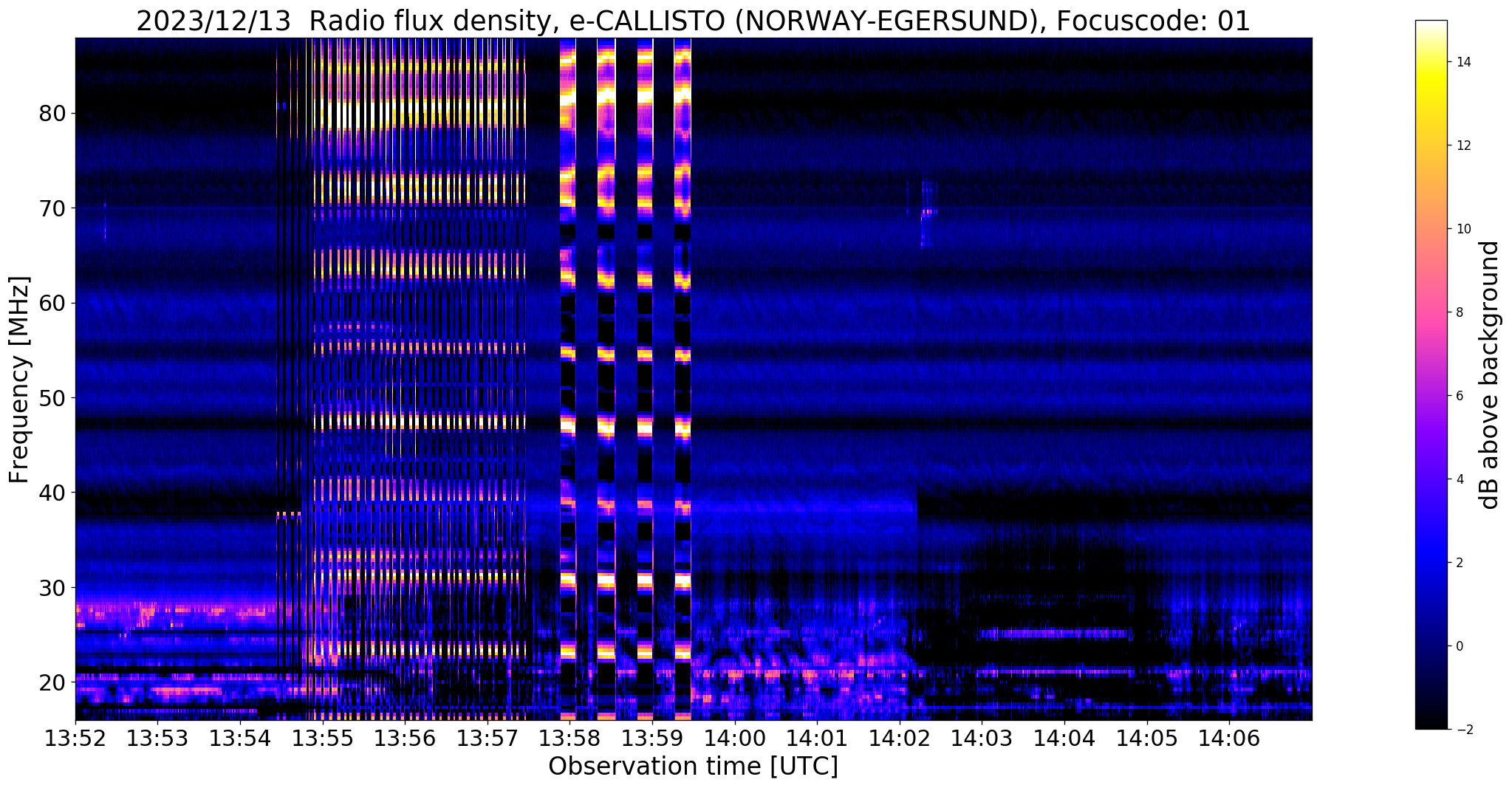The image size is (1512, 788).
Task: Select the 13:53 time tick label
Action: click(x=157, y=739)
